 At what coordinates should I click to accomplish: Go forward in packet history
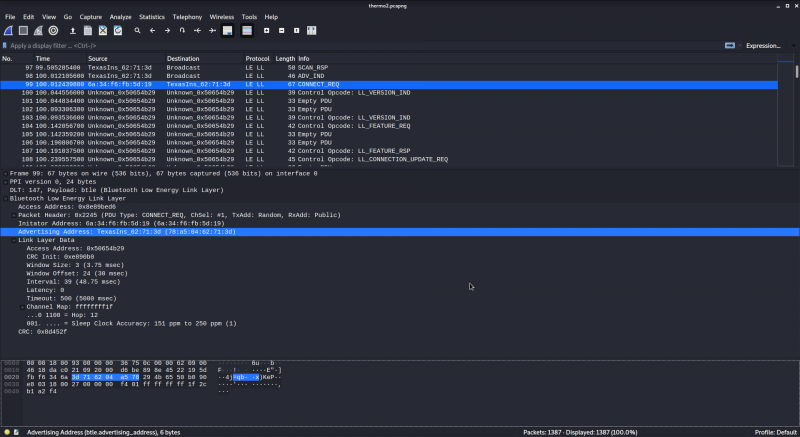[167, 31]
